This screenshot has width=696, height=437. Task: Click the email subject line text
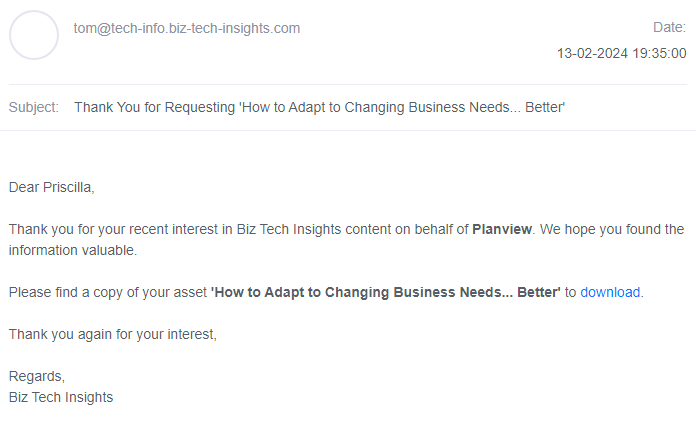pyautogui.click(x=320, y=107)
